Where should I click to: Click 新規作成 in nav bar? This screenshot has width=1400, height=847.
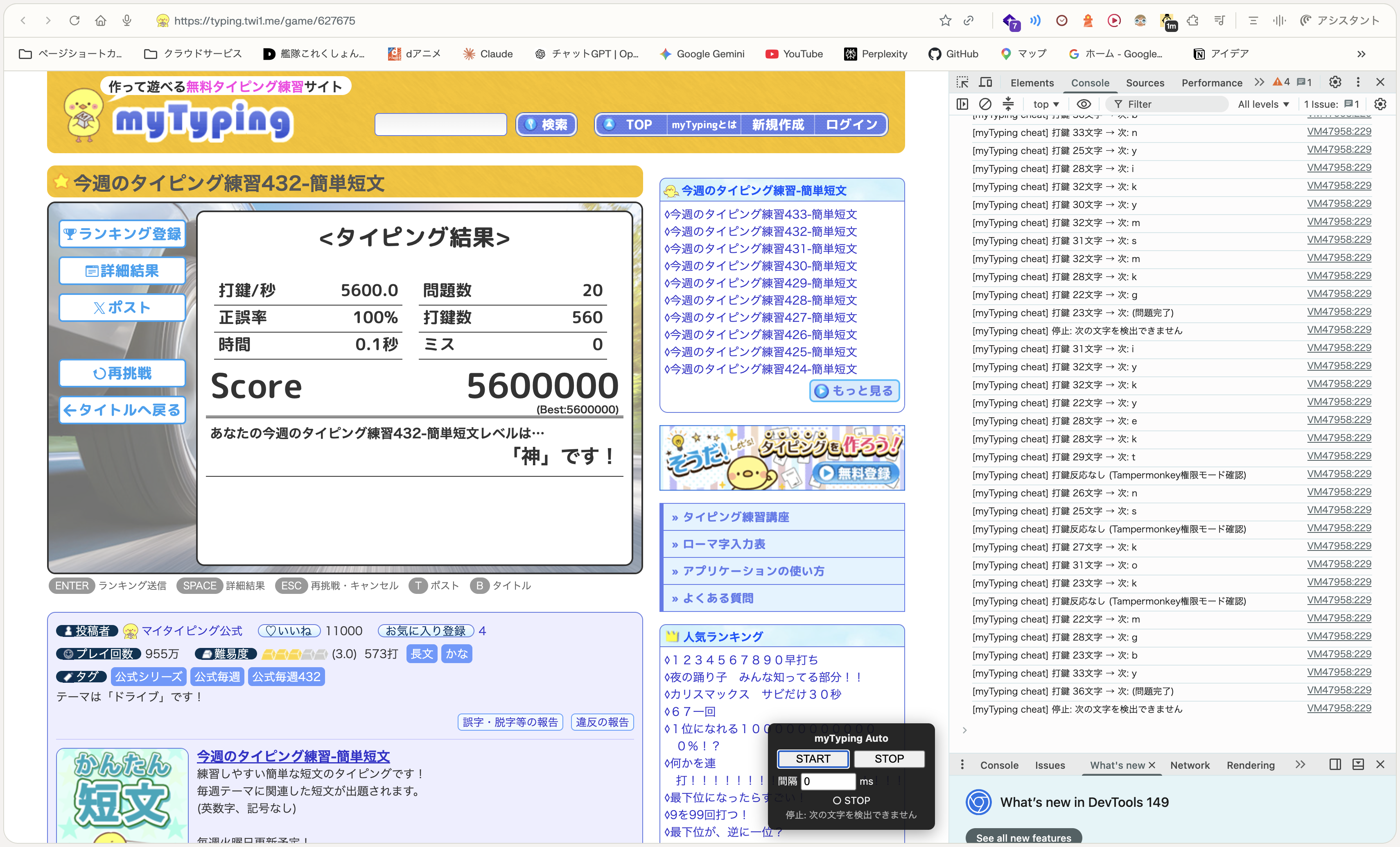(778, 125)
